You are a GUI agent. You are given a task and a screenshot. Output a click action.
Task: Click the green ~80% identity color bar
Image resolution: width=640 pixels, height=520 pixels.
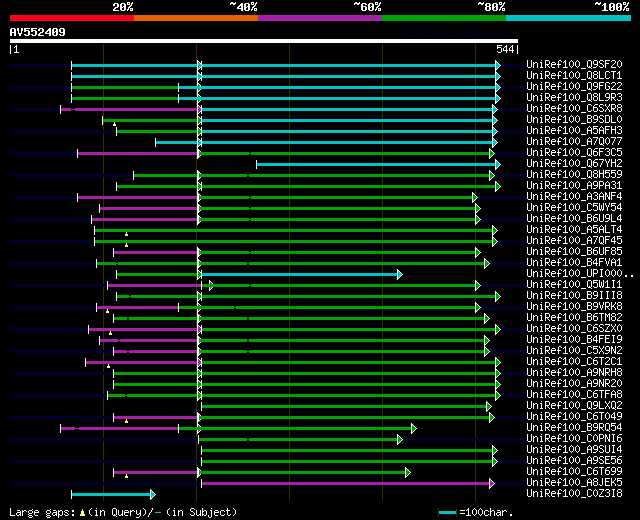(444, 18)
